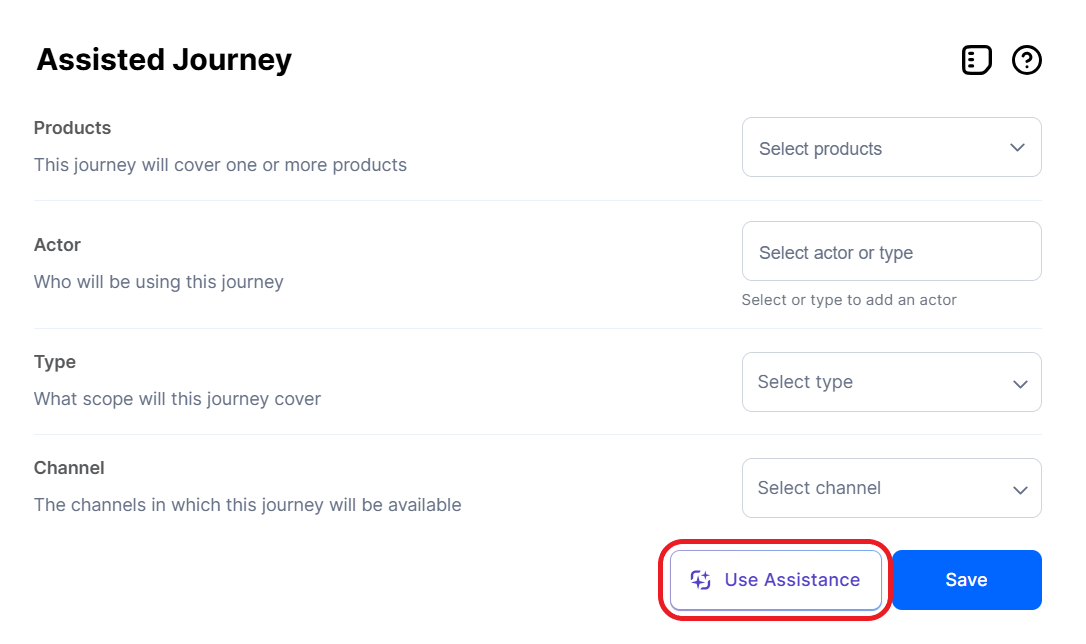Click the Actor field label
Image resolution: width=1086 pixels, height=644 pixels.
[57, 245]
